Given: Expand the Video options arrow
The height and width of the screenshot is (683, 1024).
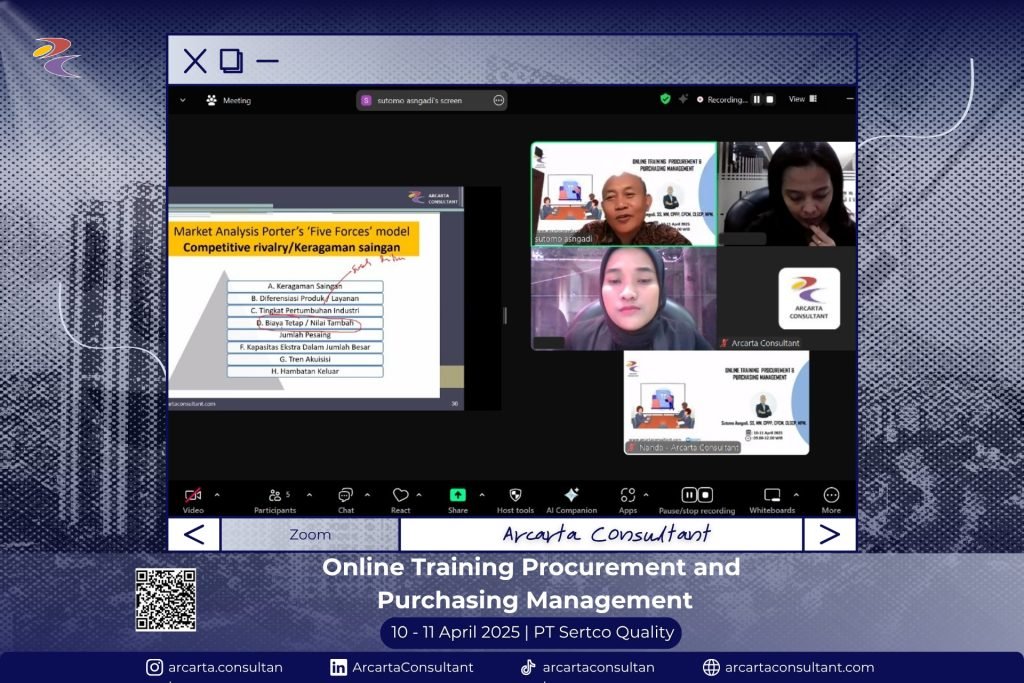Looking at the screenshot, I should pos(217,494).
